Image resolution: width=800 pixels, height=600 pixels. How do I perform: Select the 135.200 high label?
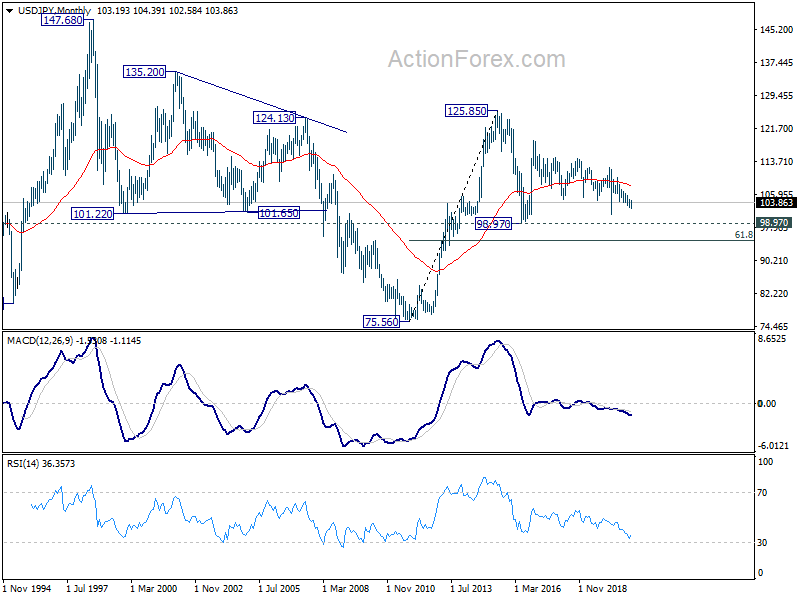tap(145, 72)
